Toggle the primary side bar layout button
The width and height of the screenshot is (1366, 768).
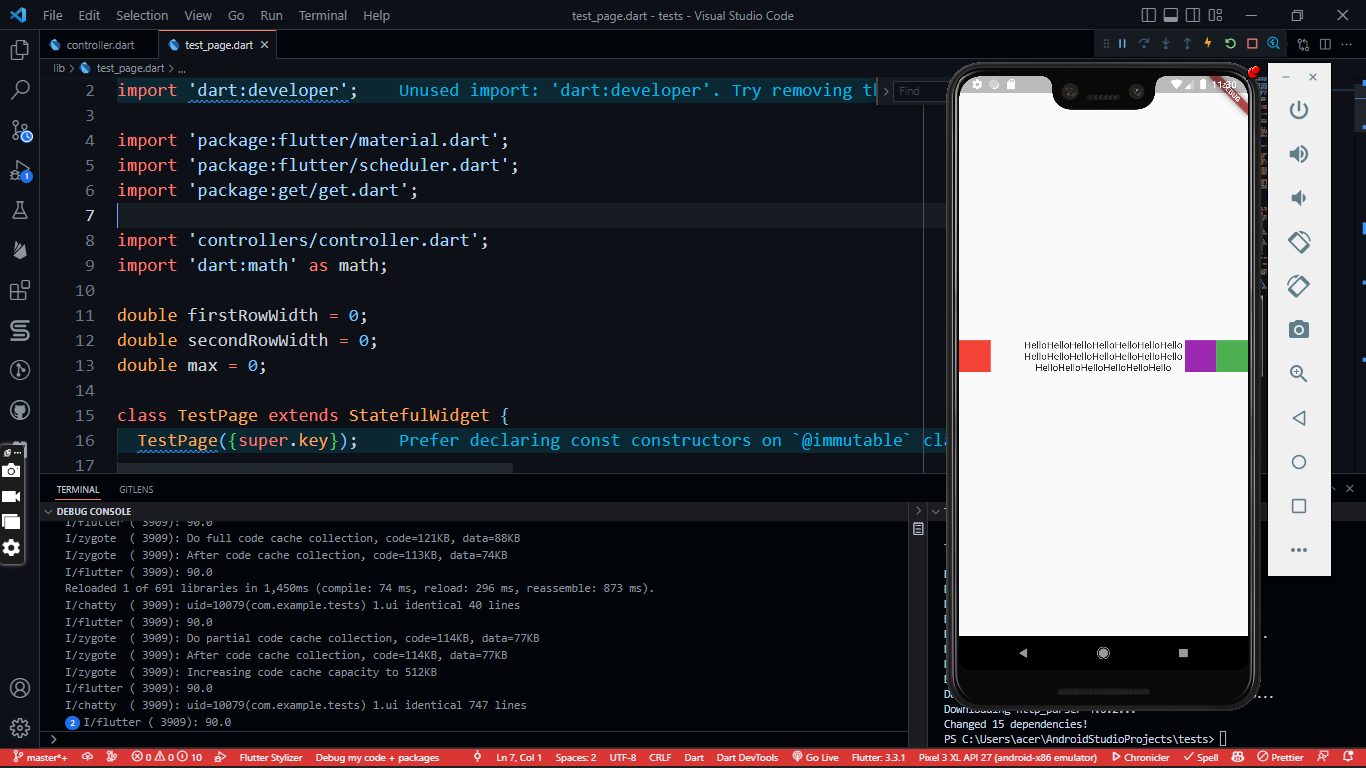pos(1148,15)
